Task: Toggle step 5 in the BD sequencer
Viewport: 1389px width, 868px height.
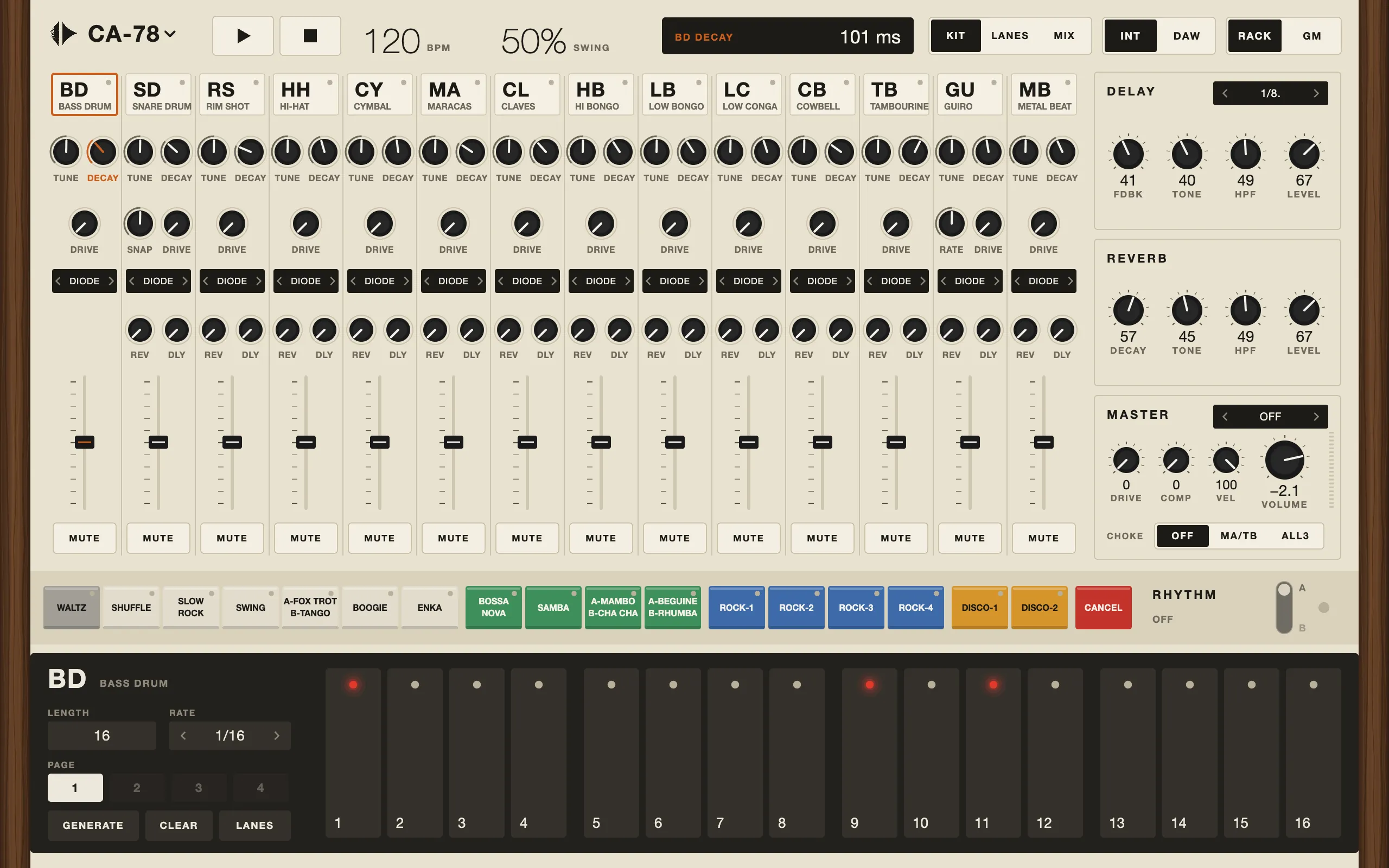Action: pos(611,752)
